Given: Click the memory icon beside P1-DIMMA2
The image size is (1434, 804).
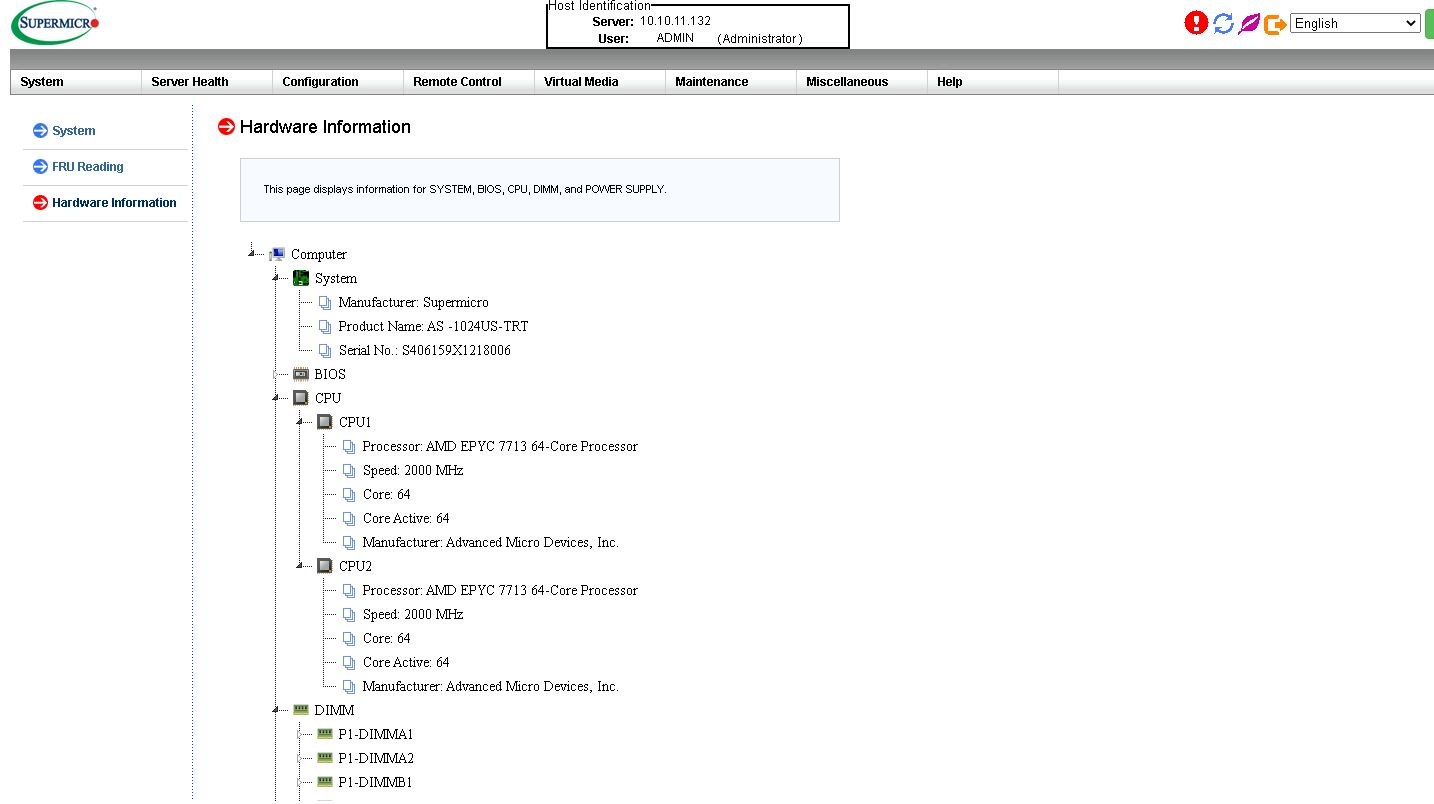Looking at the screenshot, I should pyautogui.click(x=325, y=758).
